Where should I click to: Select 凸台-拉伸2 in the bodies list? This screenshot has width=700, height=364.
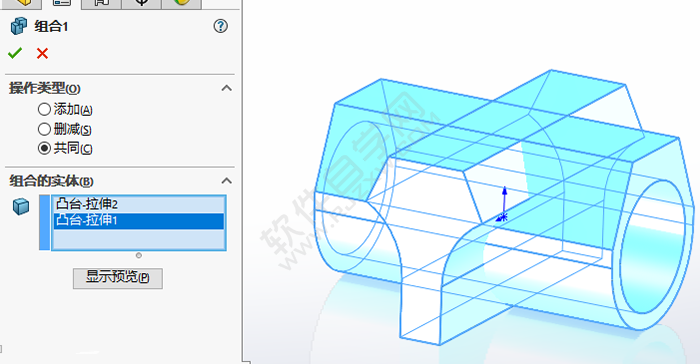pos(139,205)
